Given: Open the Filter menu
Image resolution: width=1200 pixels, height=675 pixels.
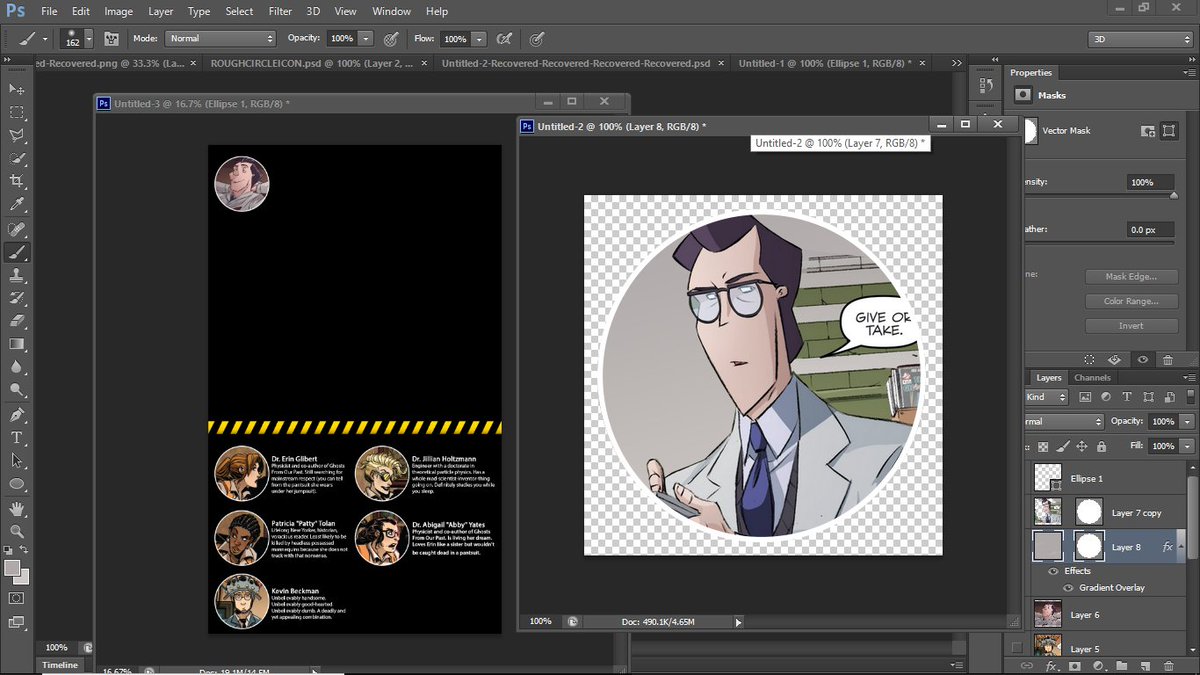Looking at the screenshot, I should point(279,12).
